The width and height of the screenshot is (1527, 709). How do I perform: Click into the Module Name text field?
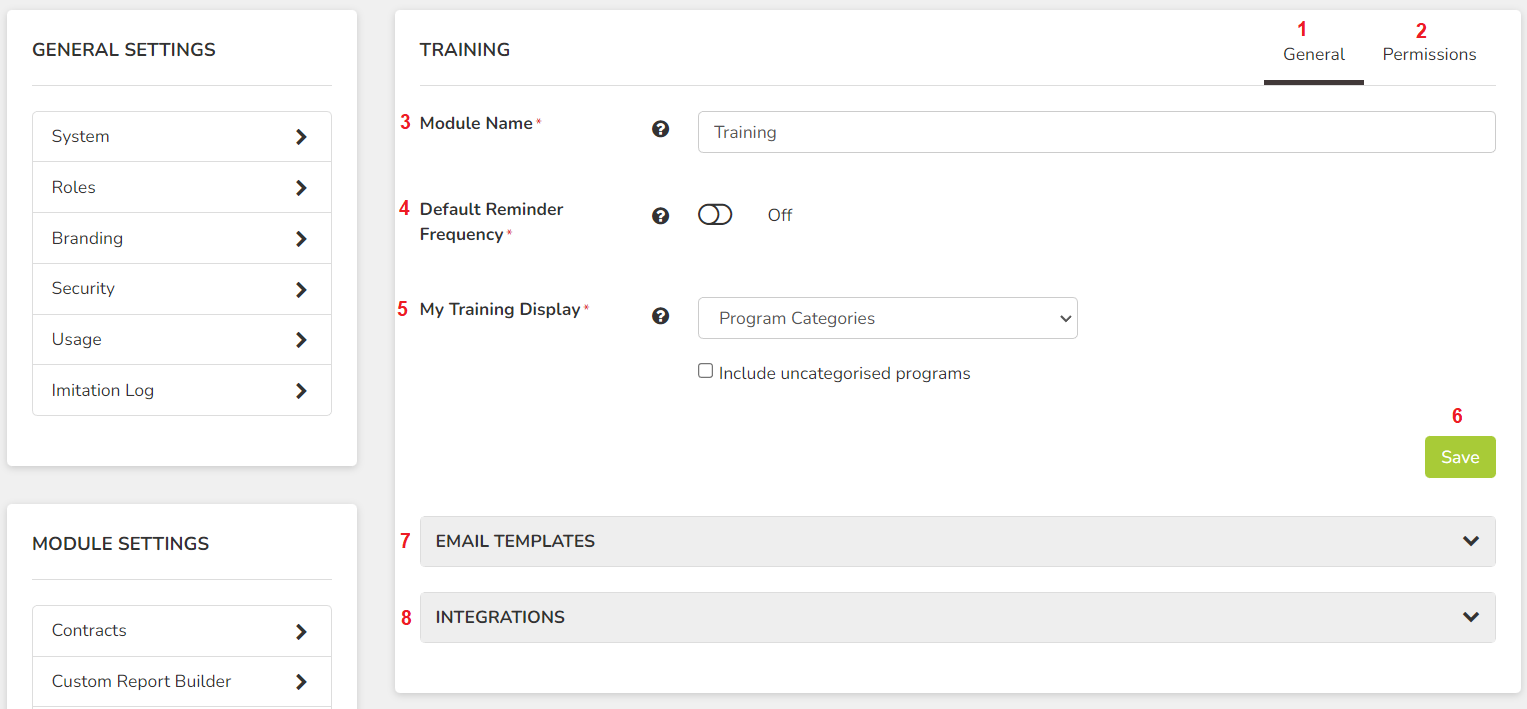click(x=1097, y=132)
